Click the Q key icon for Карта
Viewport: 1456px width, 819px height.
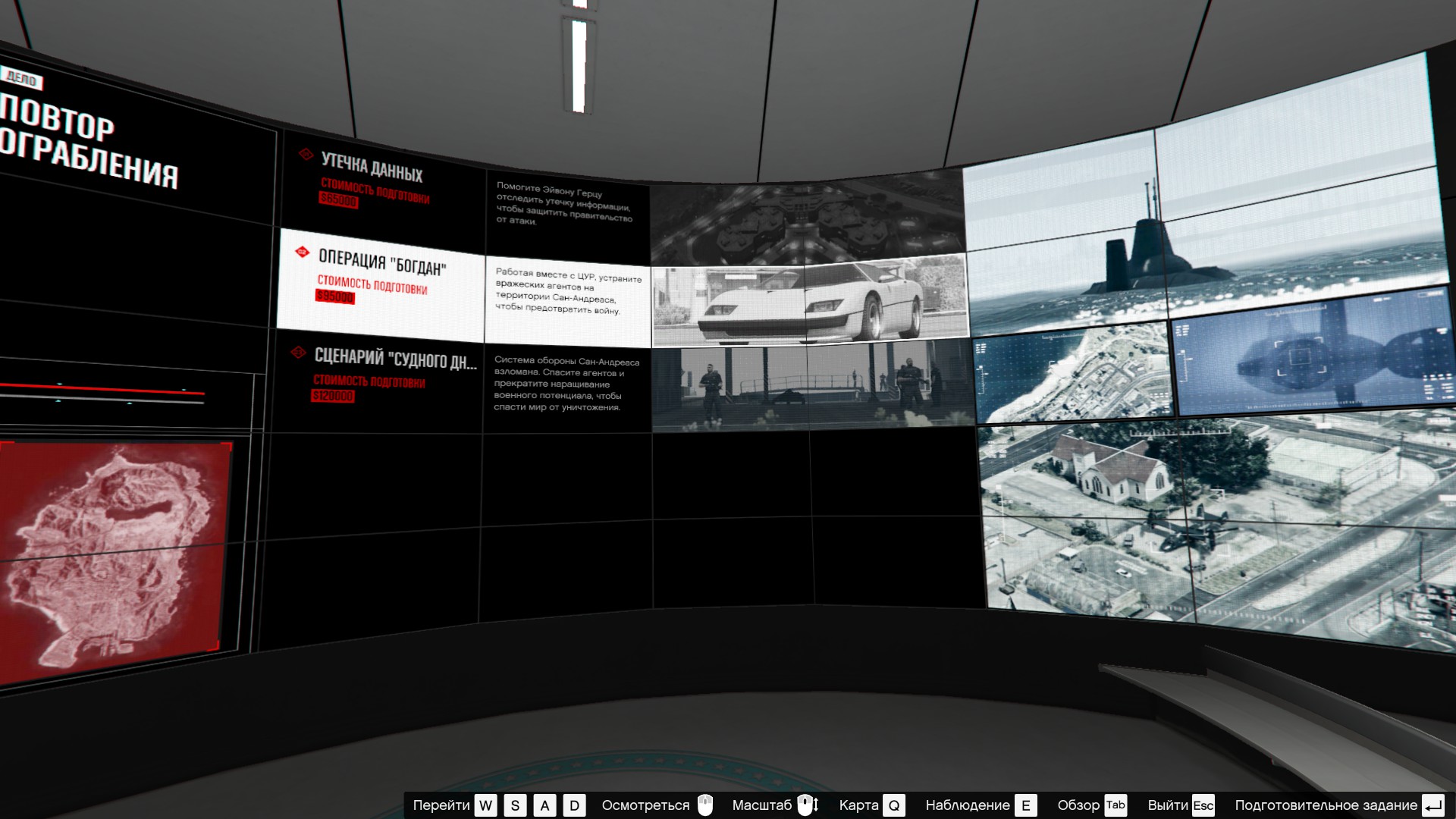(x=894, y=805)
